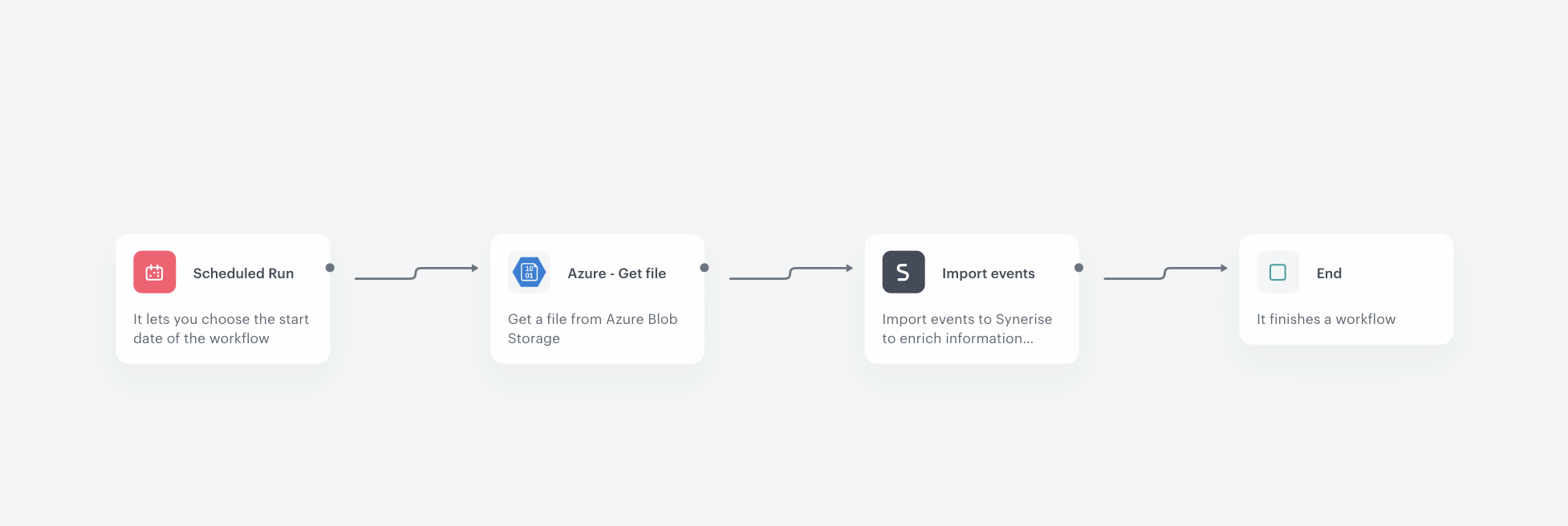Click the Azure - Get file title text

(x=616, y=273)
